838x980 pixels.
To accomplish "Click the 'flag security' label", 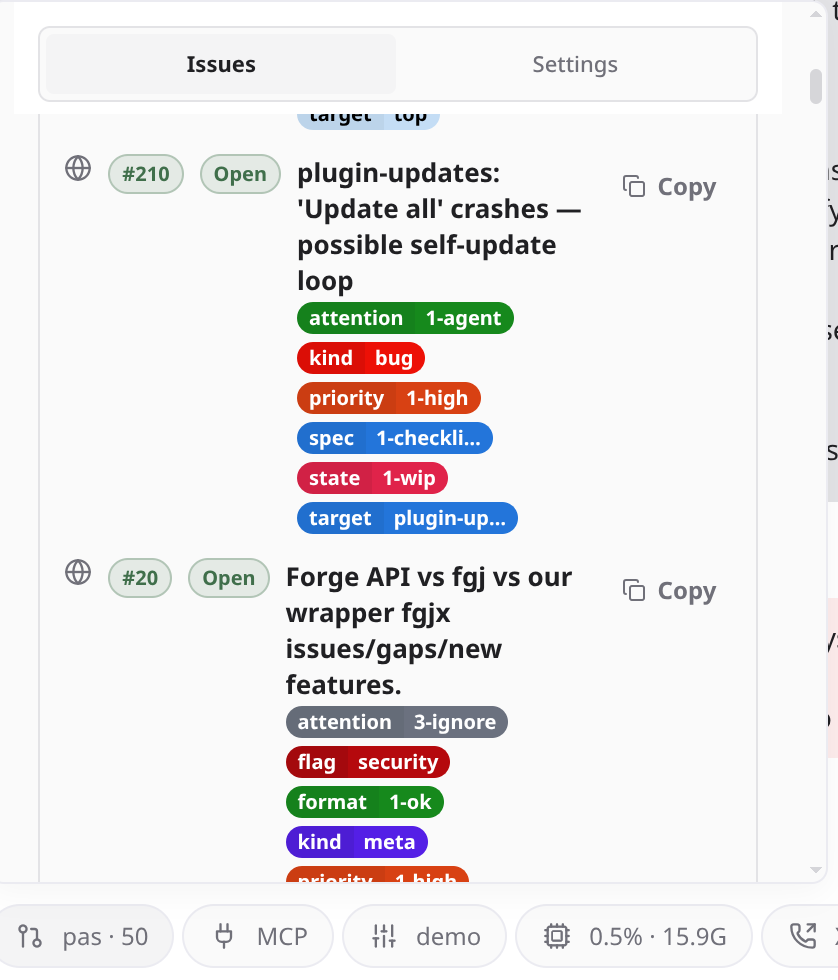I will 367,762.
